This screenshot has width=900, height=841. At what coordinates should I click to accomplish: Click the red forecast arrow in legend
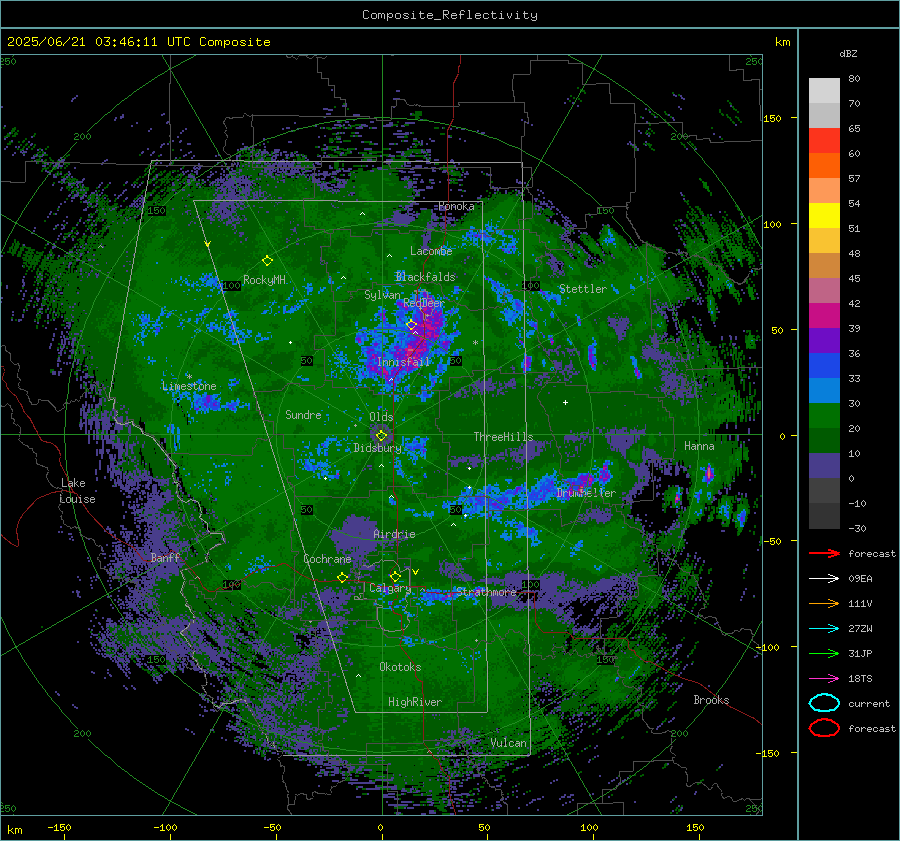824,553
